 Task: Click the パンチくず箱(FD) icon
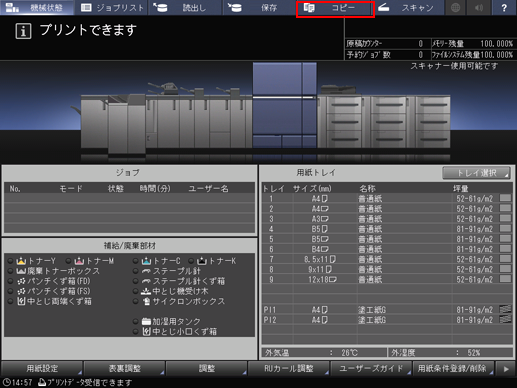point(21,281)
